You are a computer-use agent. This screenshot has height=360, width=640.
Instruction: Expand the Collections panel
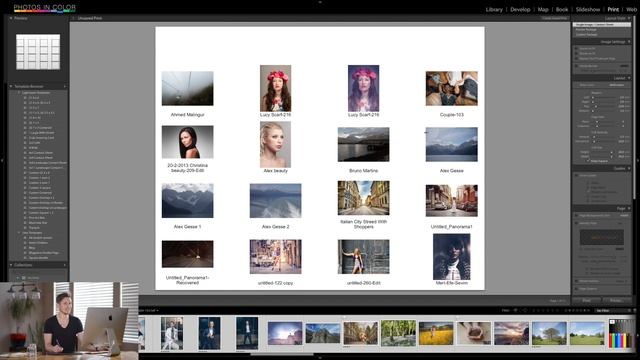click(x=11, y=265)
